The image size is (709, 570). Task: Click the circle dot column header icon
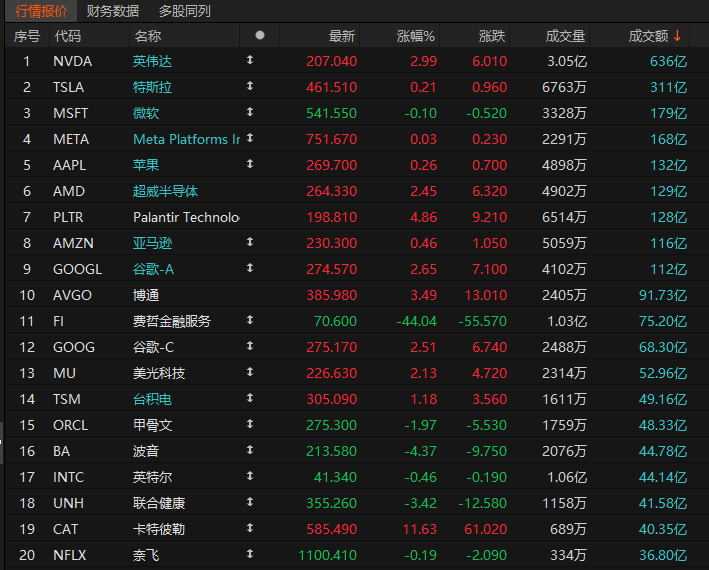[260, 35]
